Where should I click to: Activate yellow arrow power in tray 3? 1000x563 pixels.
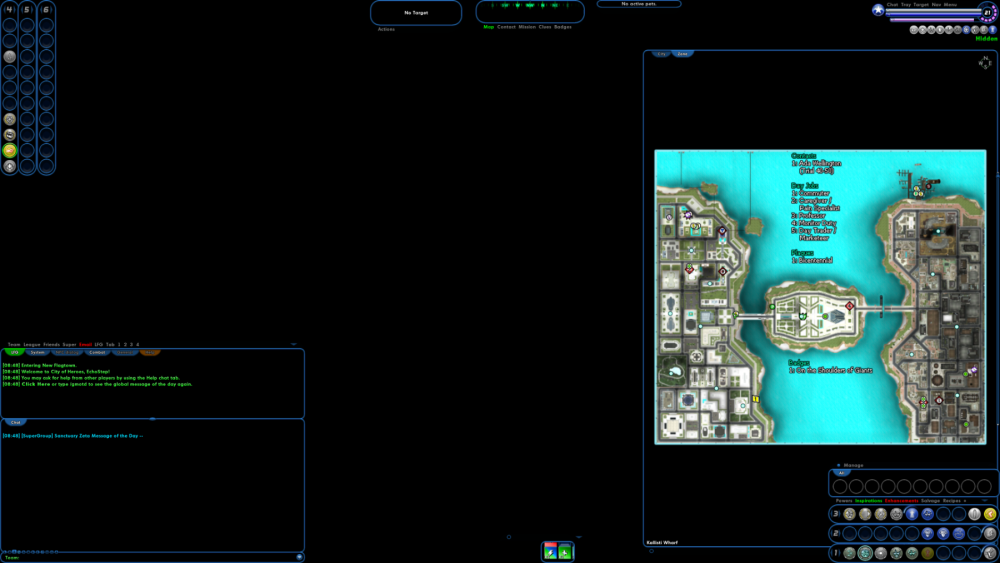point(990,514)
